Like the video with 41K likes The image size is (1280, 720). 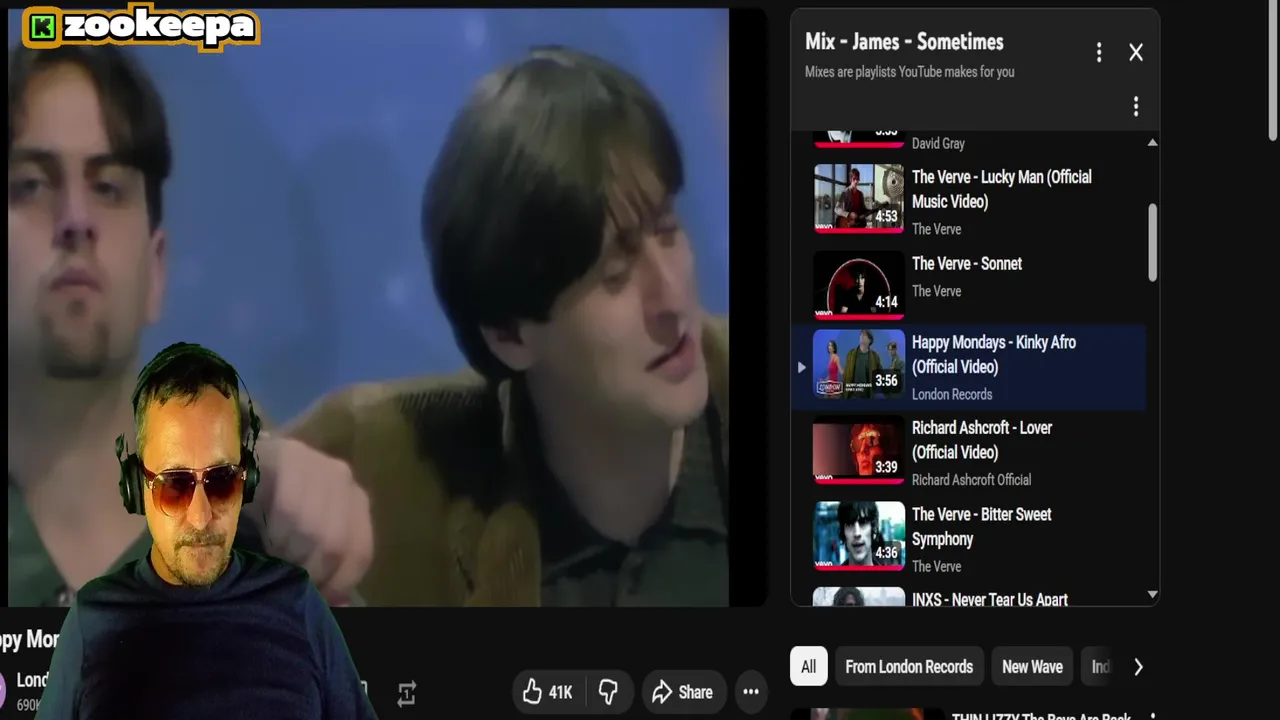point(547,692)
